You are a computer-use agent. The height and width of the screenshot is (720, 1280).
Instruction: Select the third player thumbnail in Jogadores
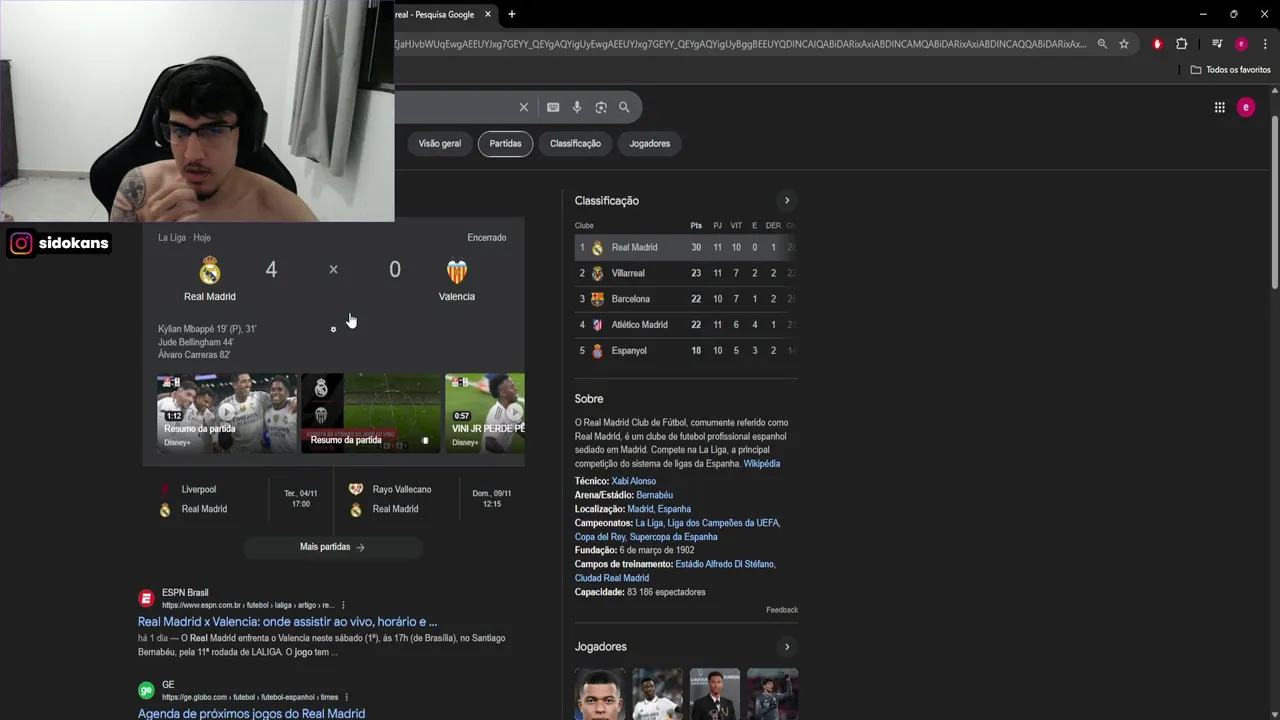[715, 694]
